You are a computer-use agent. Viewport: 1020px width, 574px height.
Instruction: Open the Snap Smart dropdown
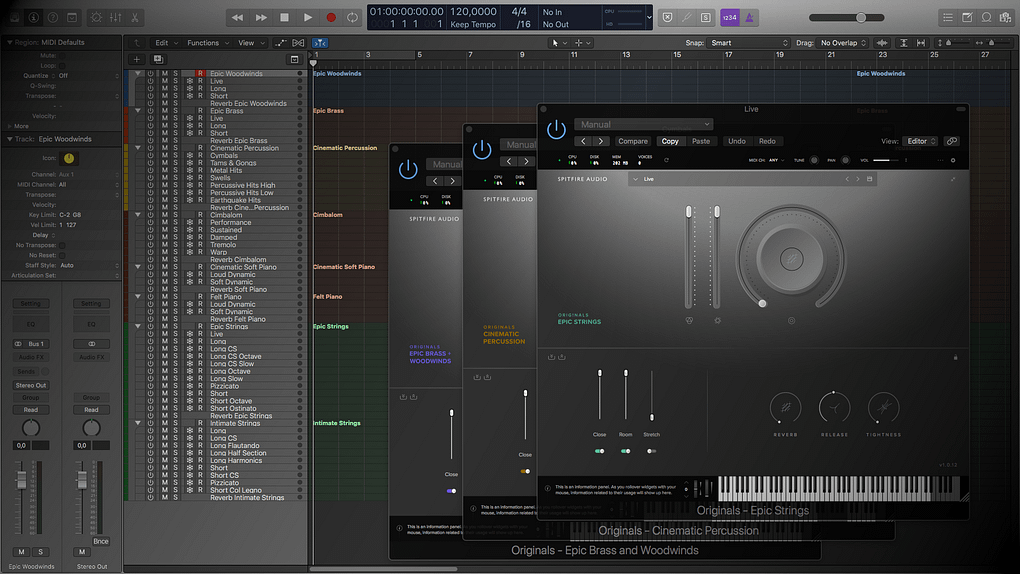pyautogui.click(x=749, y=43)
